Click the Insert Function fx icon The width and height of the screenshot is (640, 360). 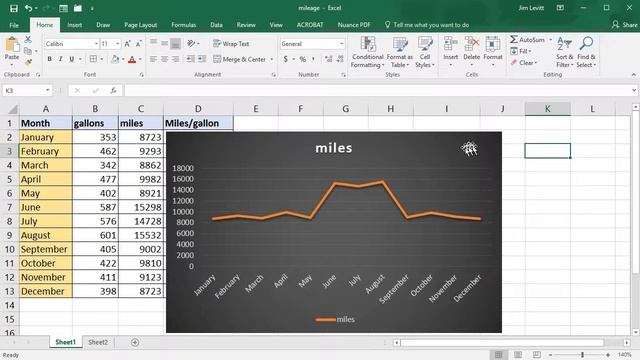(113, 91)
